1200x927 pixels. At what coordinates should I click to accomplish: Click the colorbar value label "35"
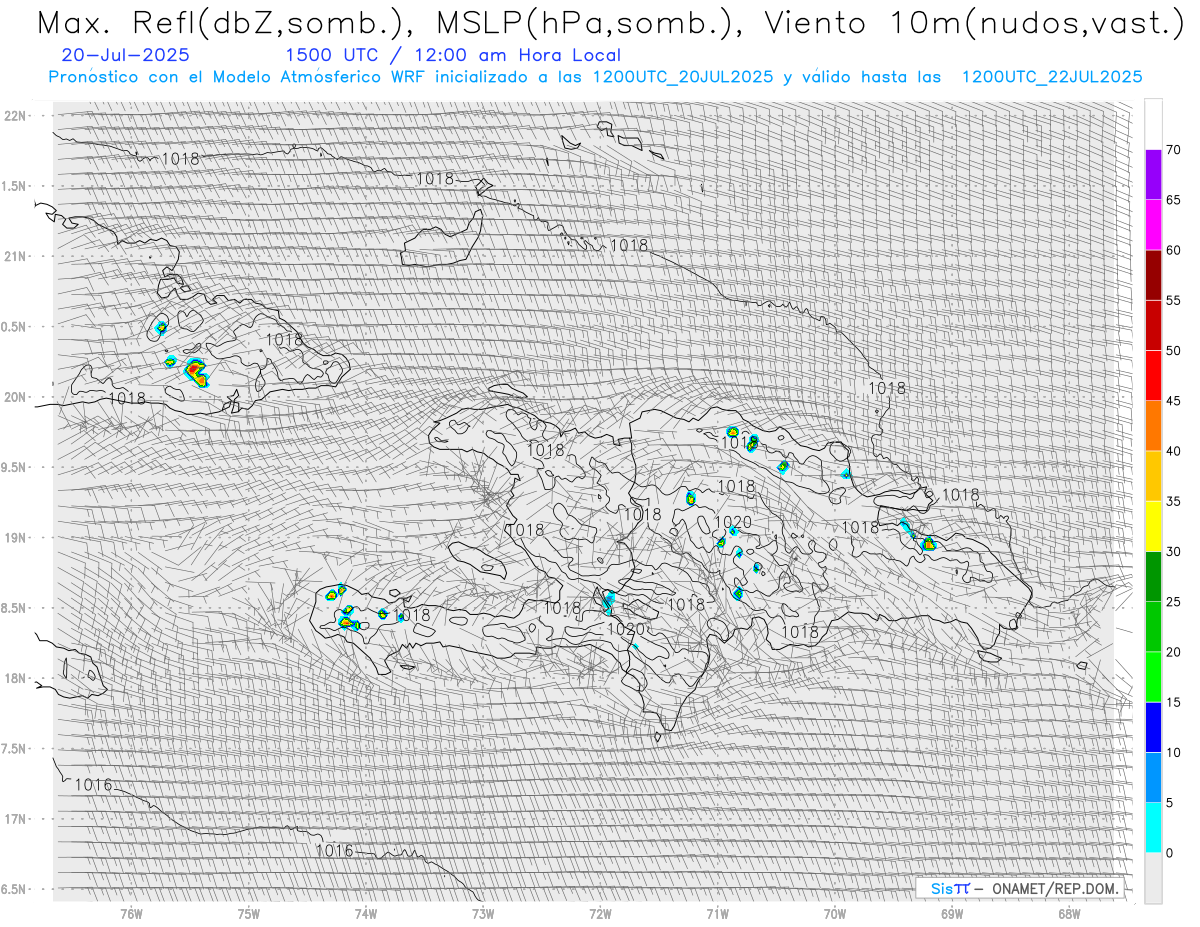1173,501
